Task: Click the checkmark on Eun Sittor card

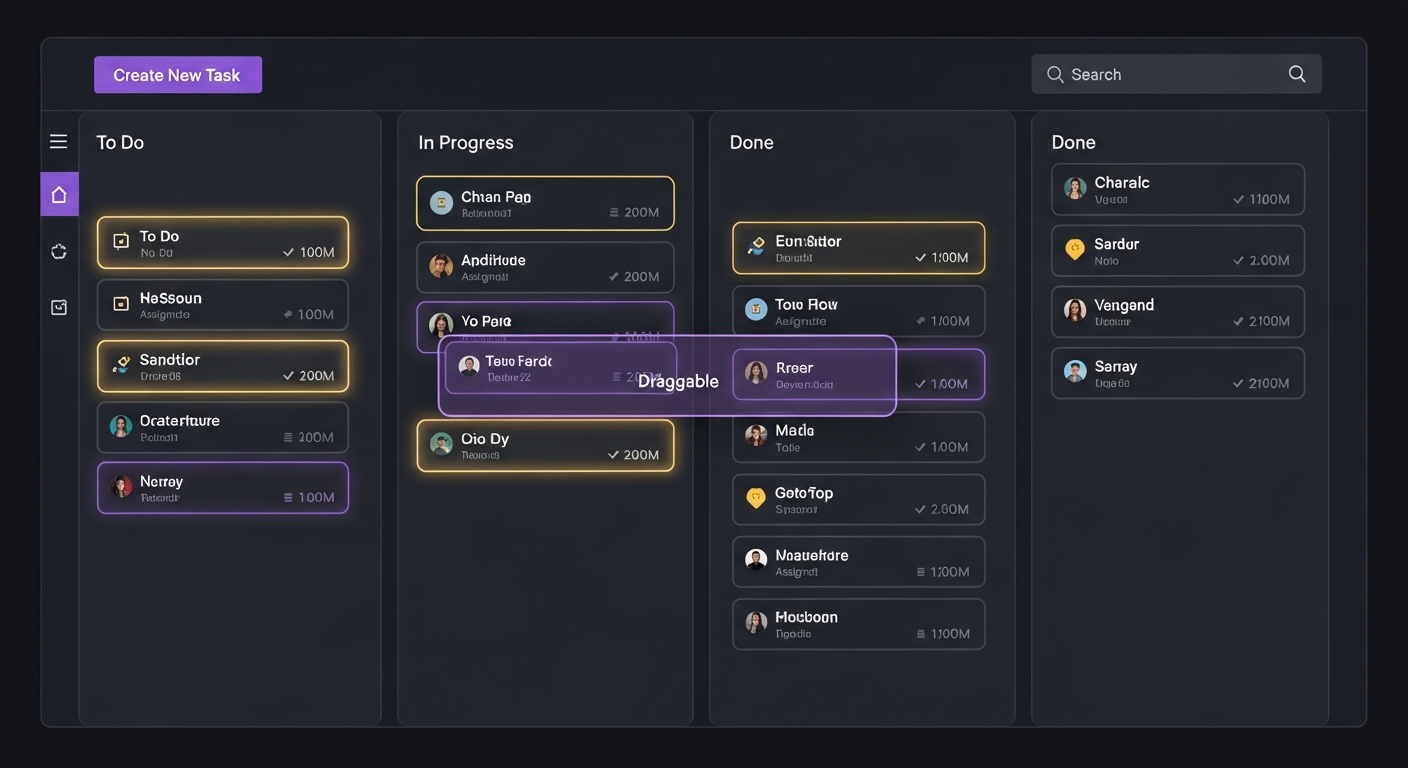Action: [x=921, y=258]
